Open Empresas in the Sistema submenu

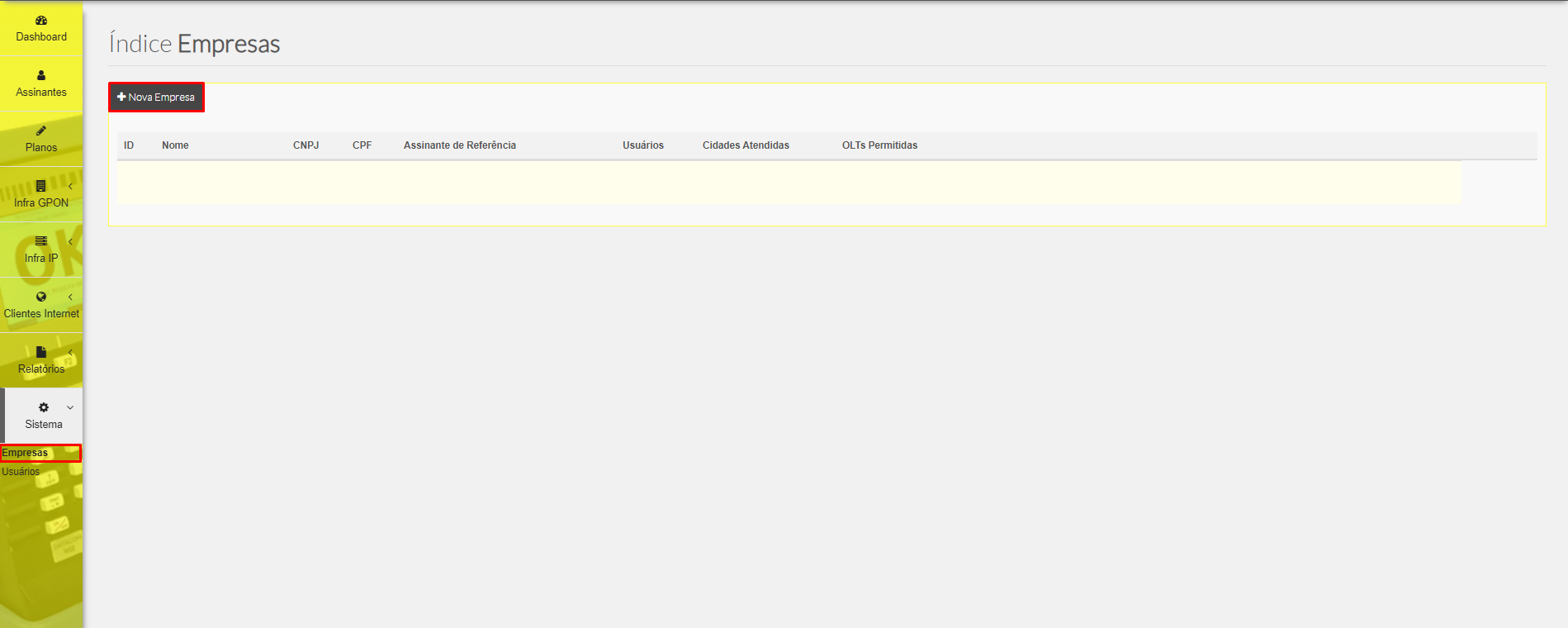(x=26, y=453)
